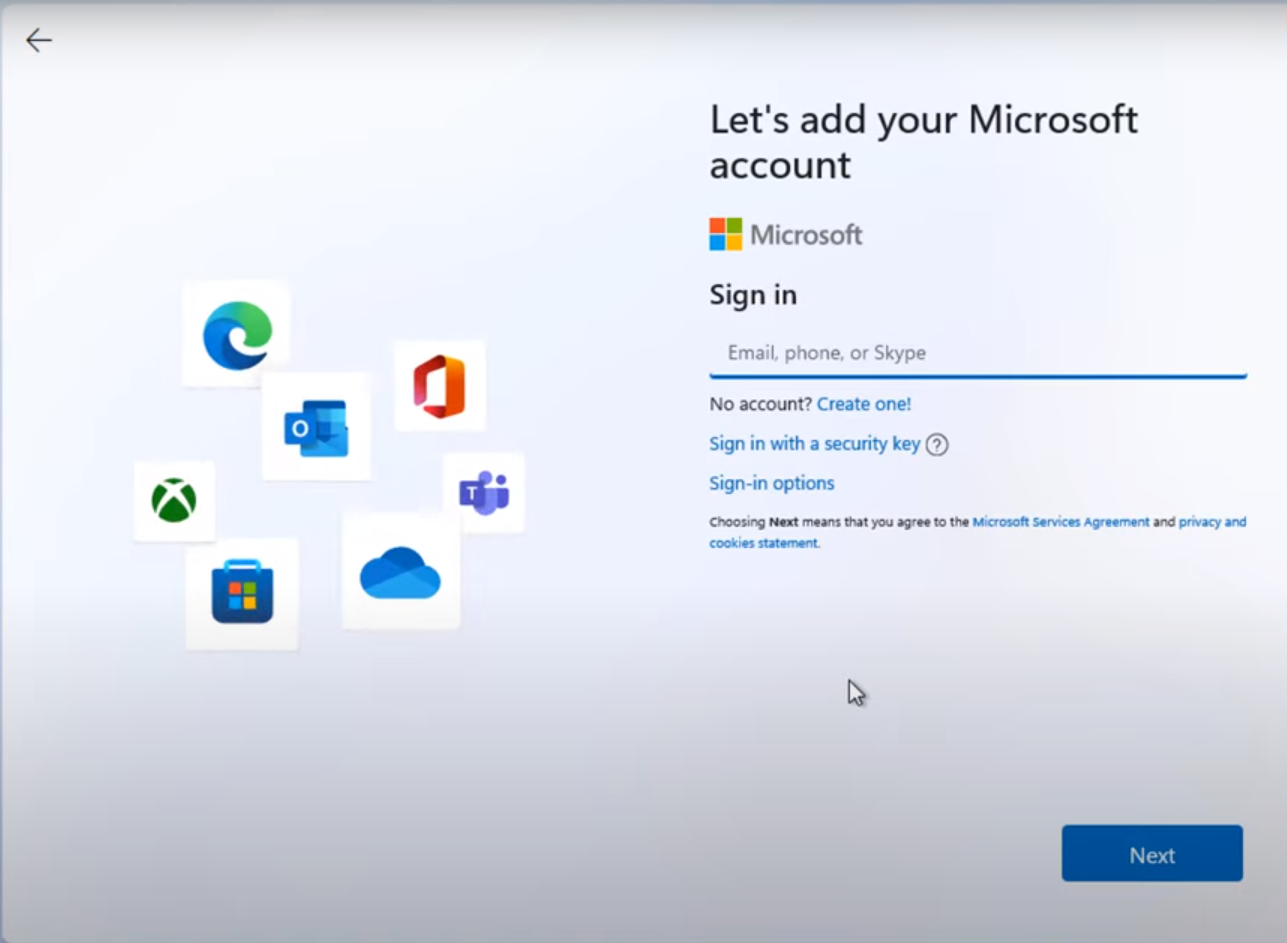Viewport: 1287px width, 943px height.
Task: Click the bold 'Sign in' heading
Action: (x=753, y=295)
